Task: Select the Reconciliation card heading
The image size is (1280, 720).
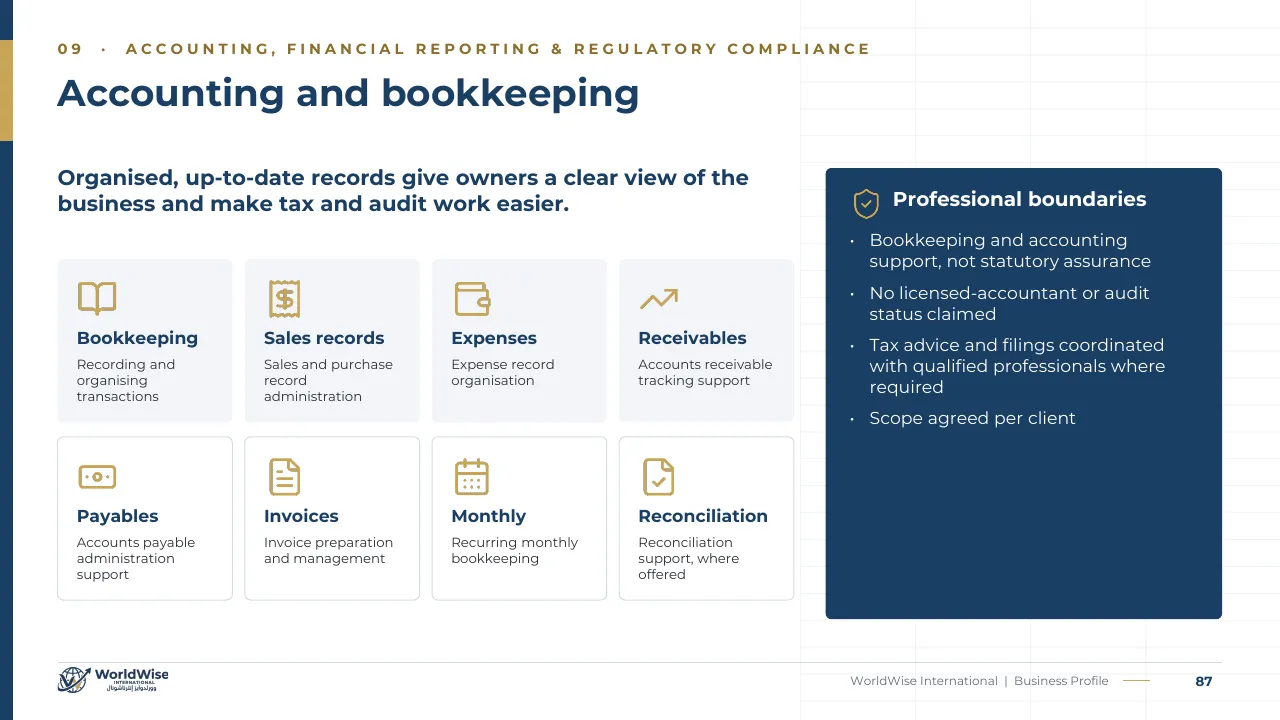Action: pyautogui.click(x=703, y=516)
